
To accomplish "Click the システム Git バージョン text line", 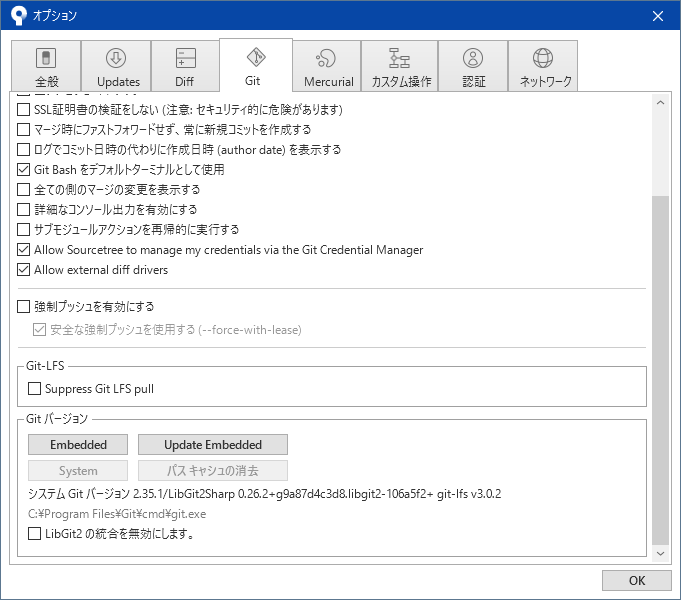I will 264,494.
